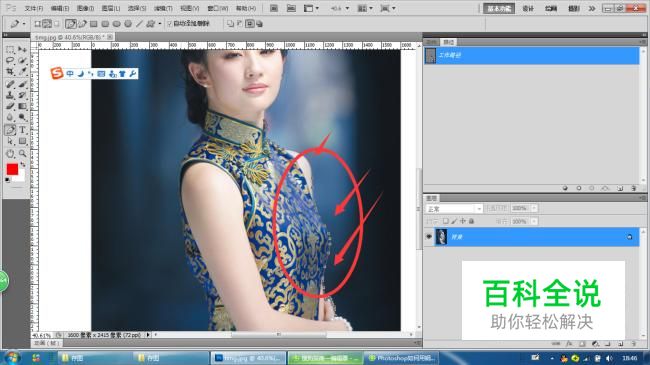Image resolution: width=650 pixels, height=365 pixels.
Task: Choose Rounded Rectangle in options bar
Action: pos(105,24)
